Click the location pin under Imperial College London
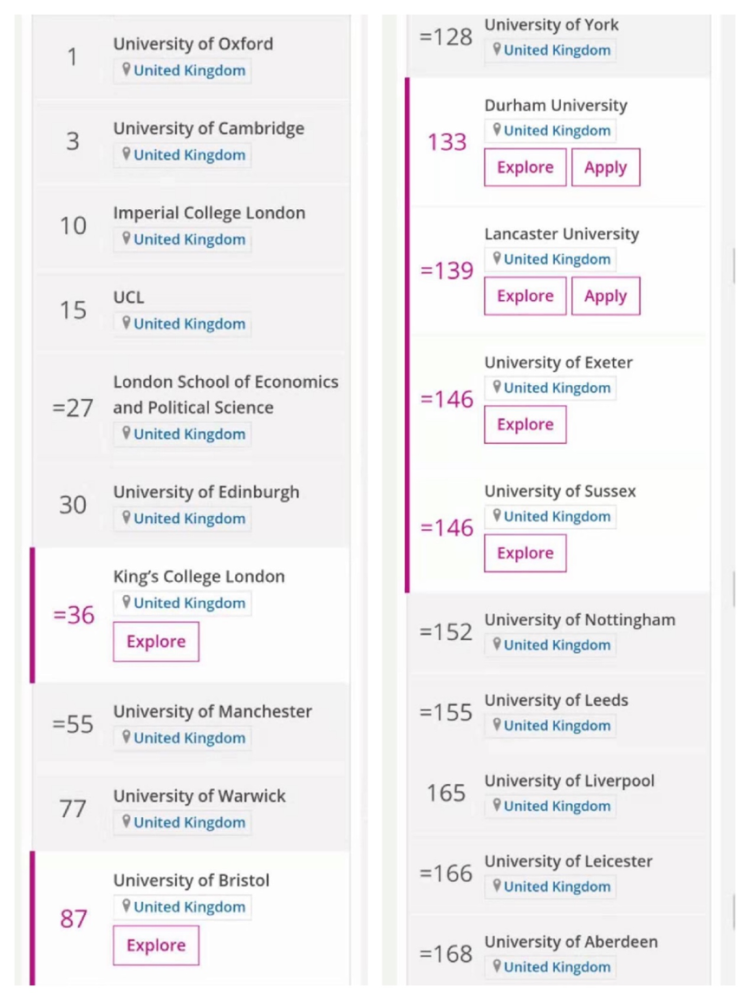Viewport: 750px width, 1000px height. click(126, 239)
